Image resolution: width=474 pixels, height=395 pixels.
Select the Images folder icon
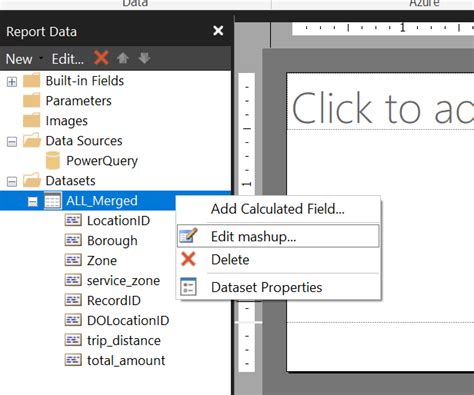click(32, 120)
